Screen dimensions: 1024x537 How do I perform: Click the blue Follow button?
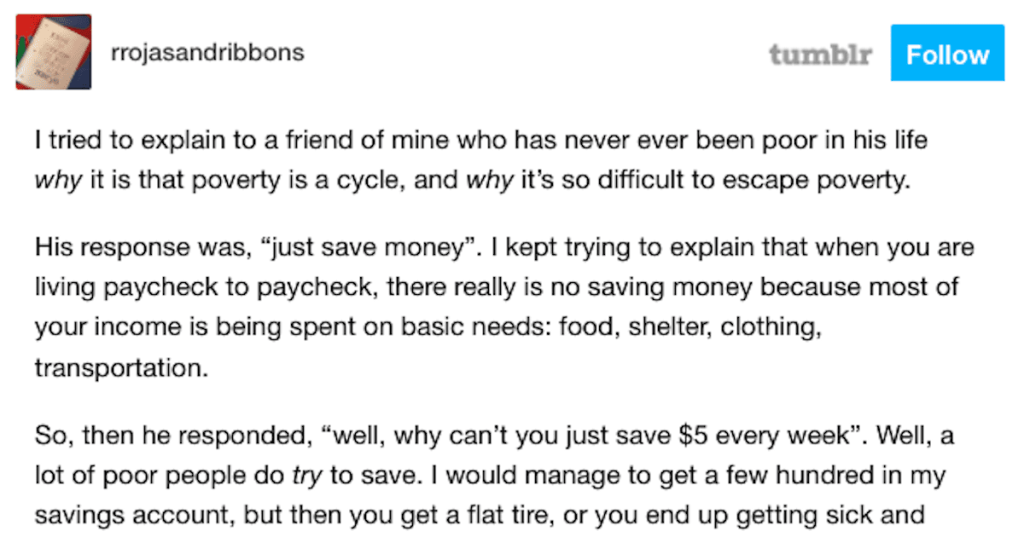point(947,53)
